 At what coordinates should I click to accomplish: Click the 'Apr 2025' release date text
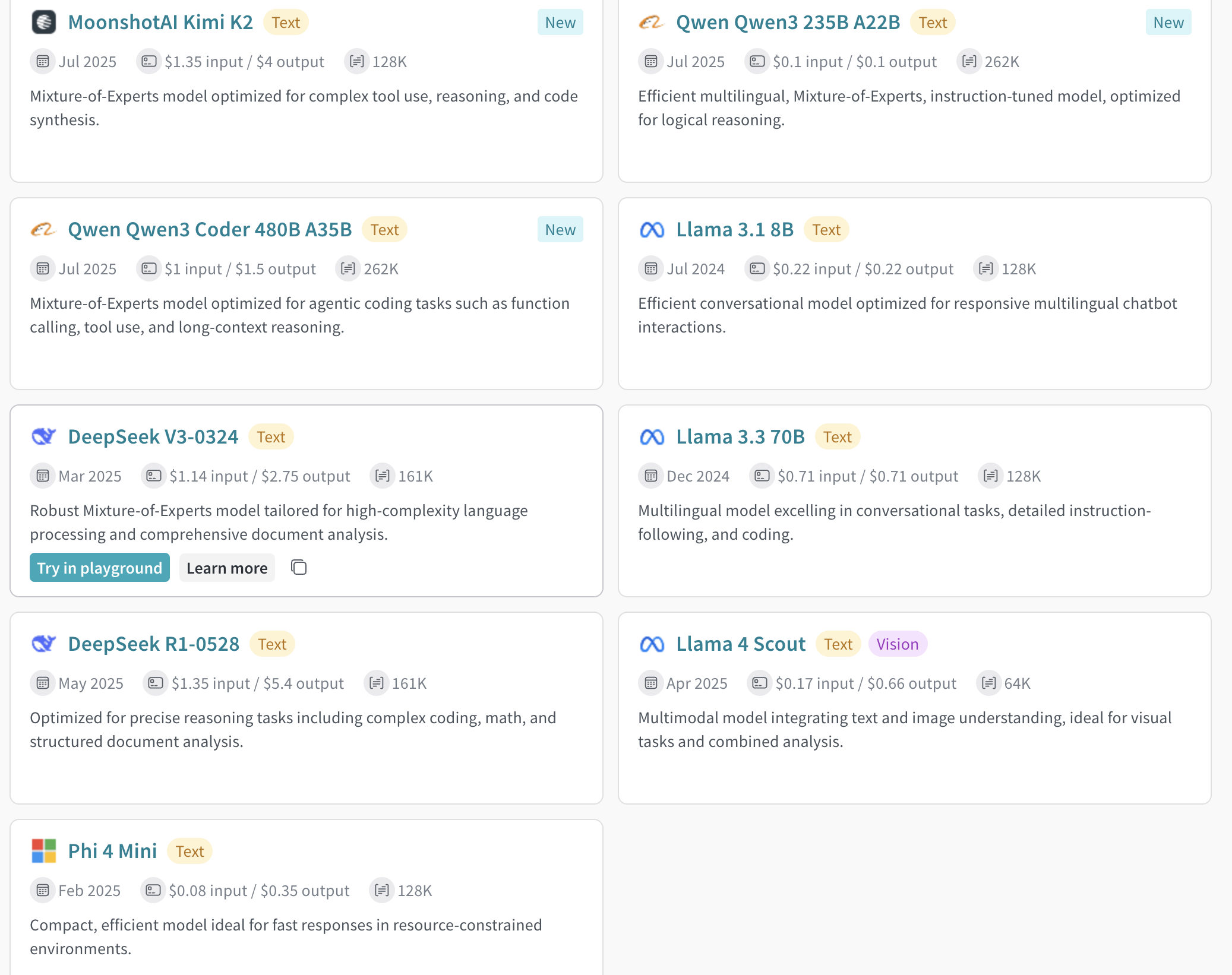[697, 683]
